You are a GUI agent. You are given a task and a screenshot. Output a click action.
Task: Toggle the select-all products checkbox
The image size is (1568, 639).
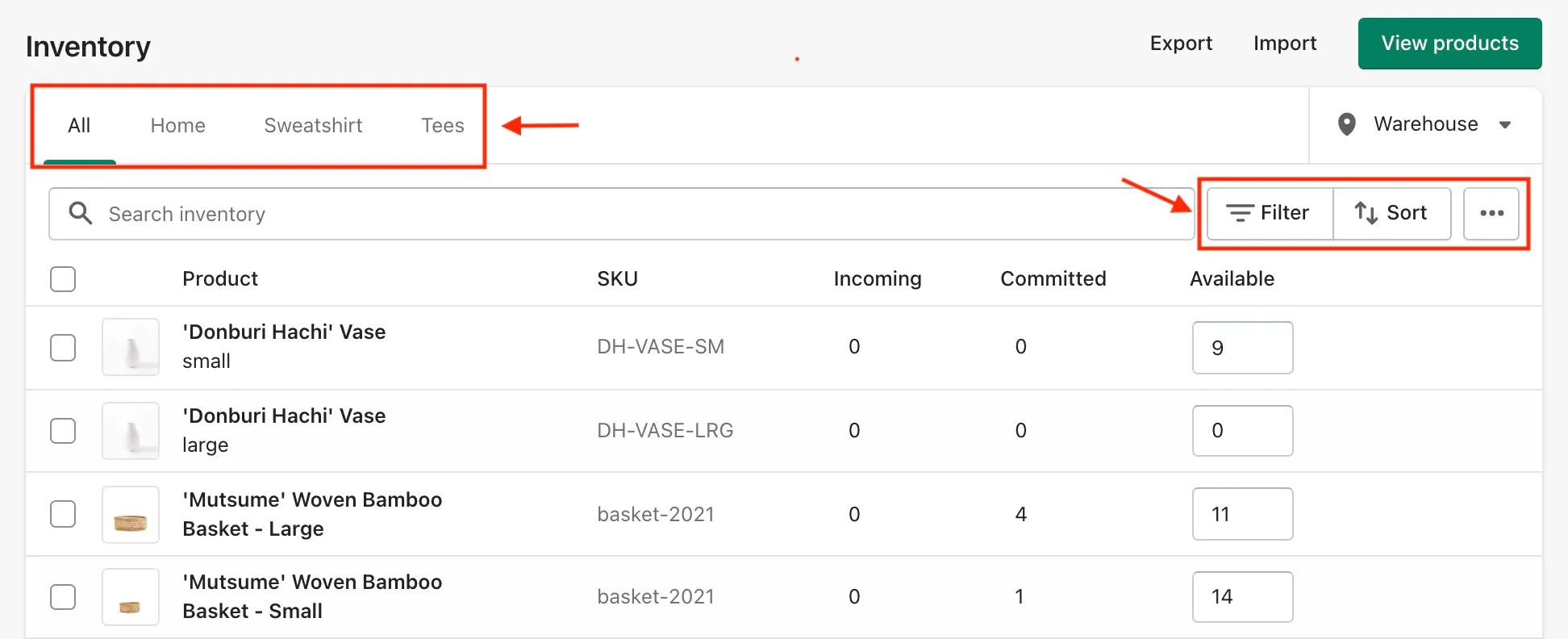(x=63, y=279)
